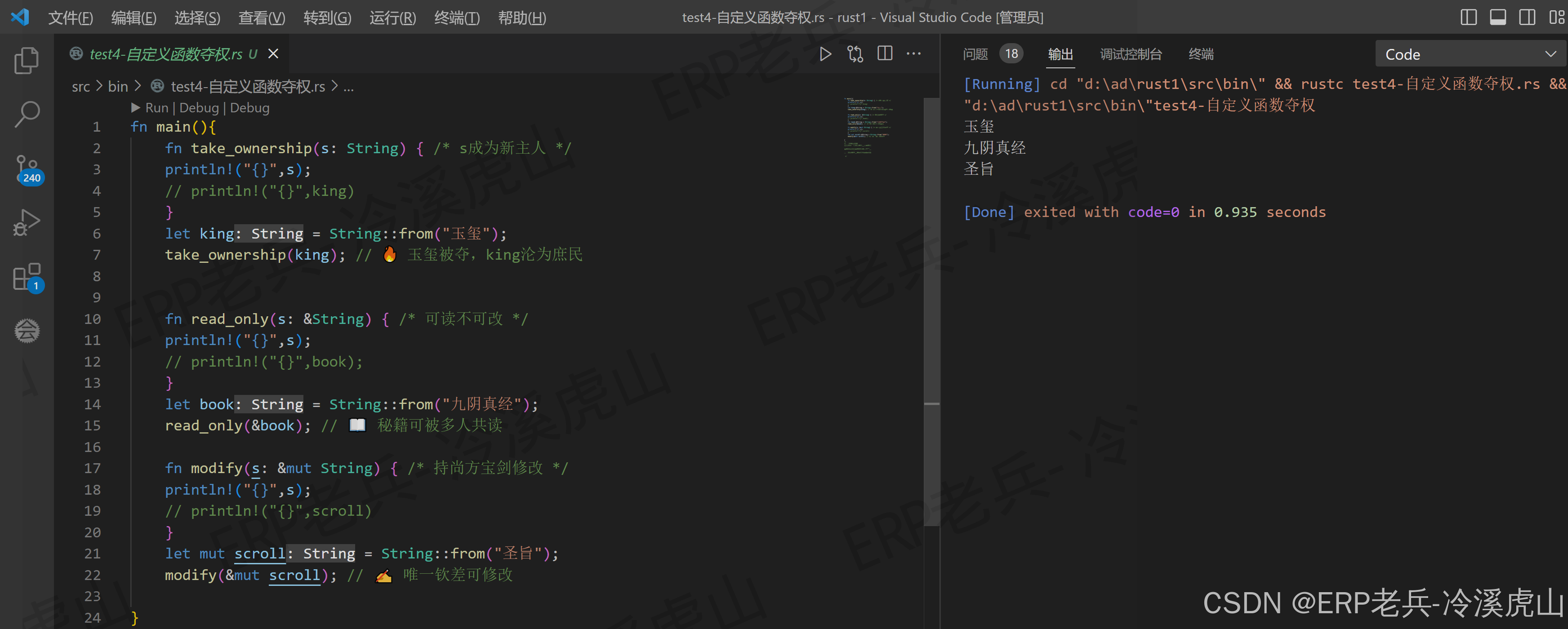Toggle the primary sidebar layout button
1568x629 pixels.
click(1468, 17)
